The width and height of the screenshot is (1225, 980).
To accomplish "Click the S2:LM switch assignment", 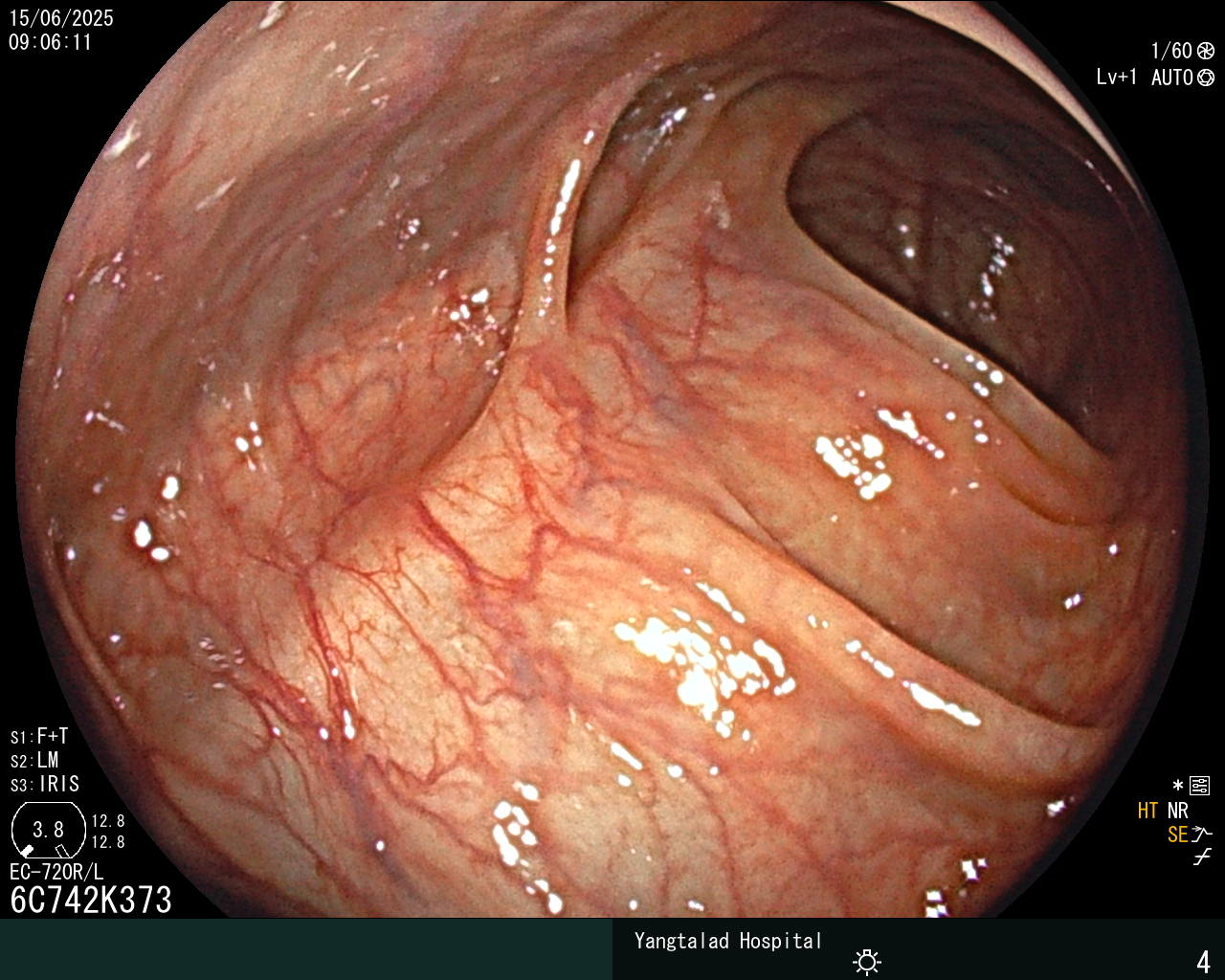I will (x=34, y=760).
